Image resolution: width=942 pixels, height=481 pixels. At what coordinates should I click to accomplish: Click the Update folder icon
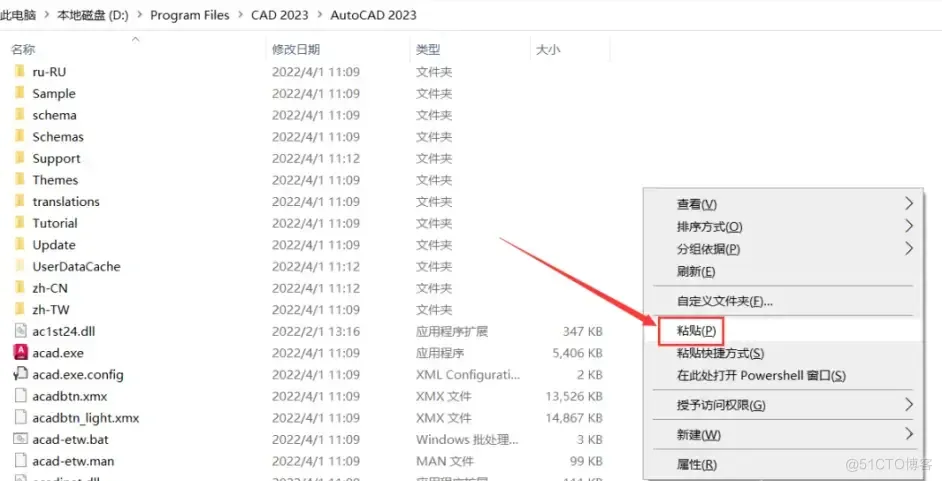click(20, 244)
